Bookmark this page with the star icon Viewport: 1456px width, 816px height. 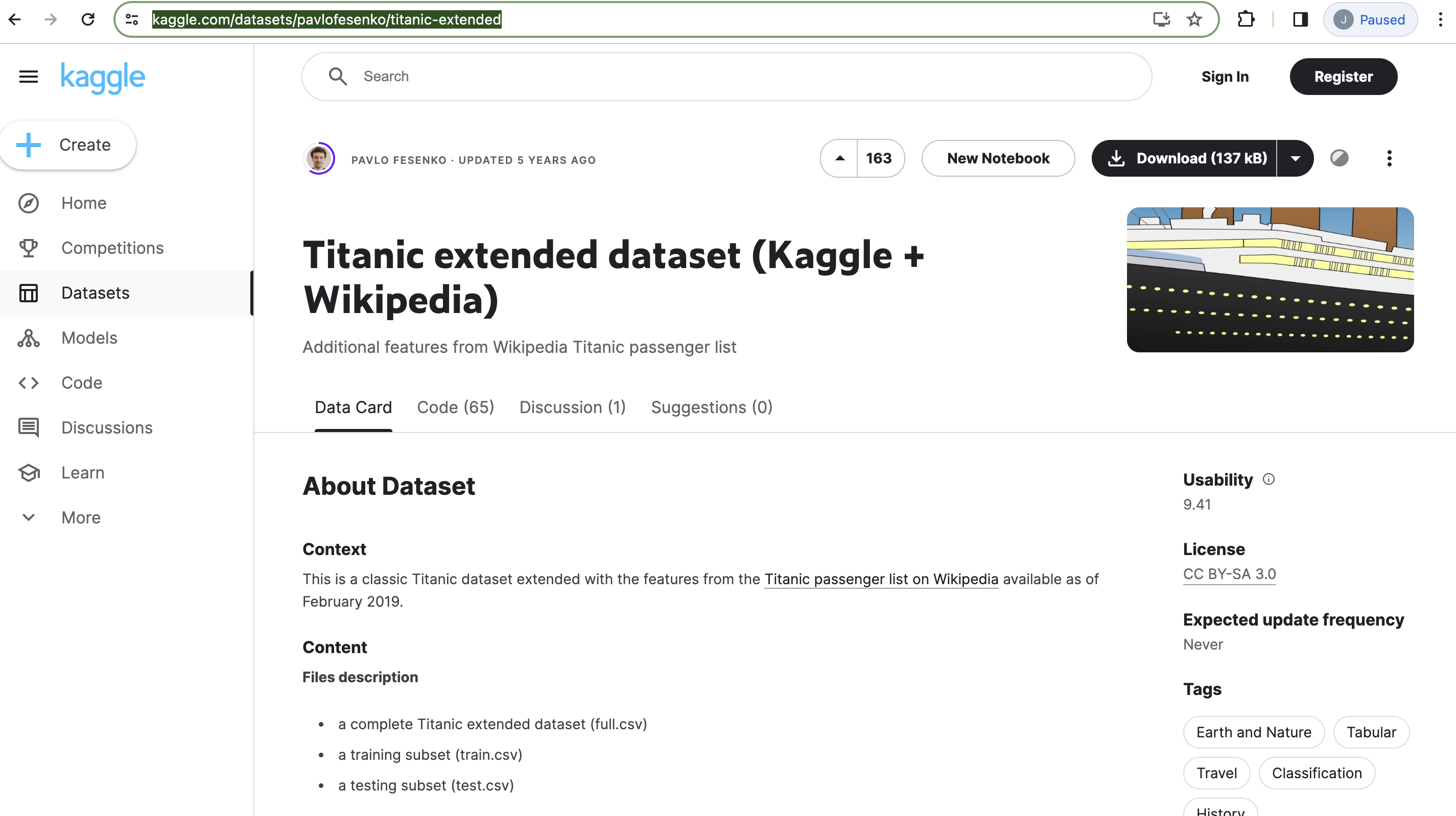click(x=1194, y=20)
